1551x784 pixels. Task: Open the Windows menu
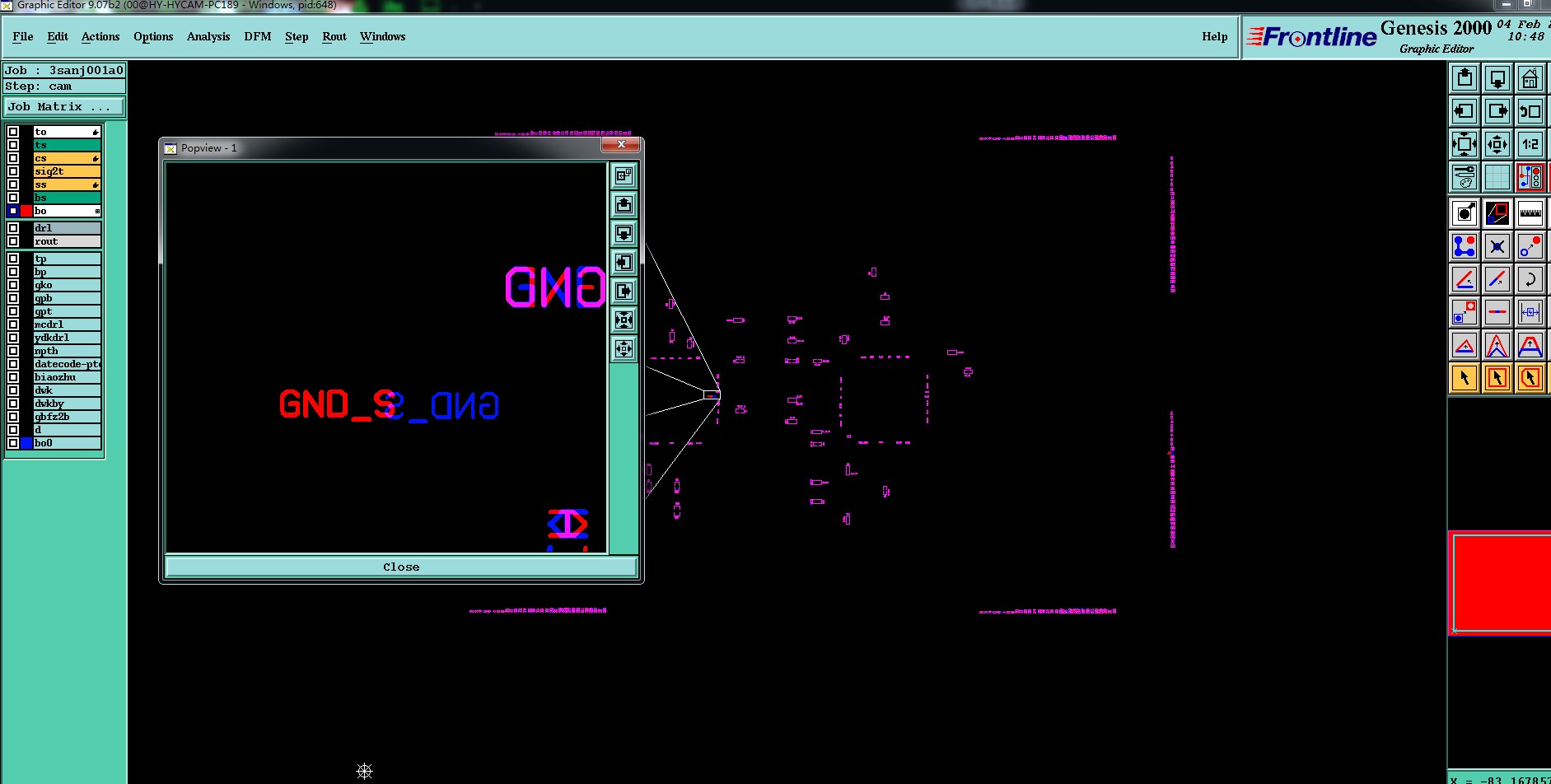pyautogui.click(x=383, y=36)
